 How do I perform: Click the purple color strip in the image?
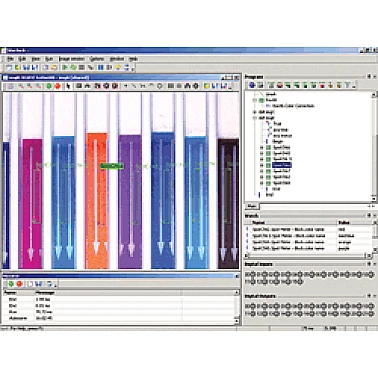pyautogui.click(x=130, y=202)
